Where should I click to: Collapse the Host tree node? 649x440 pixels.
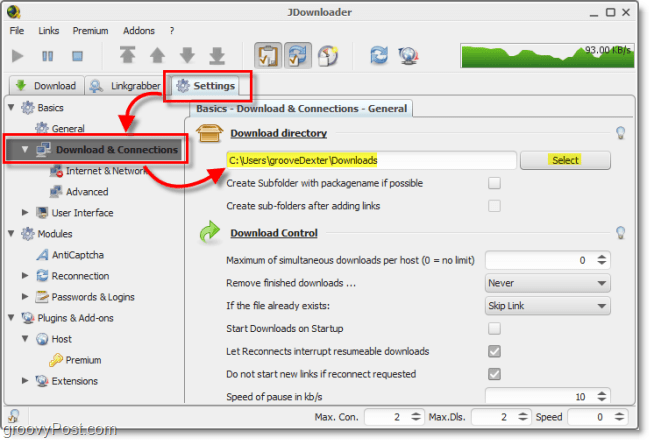[x=25, y=339]
